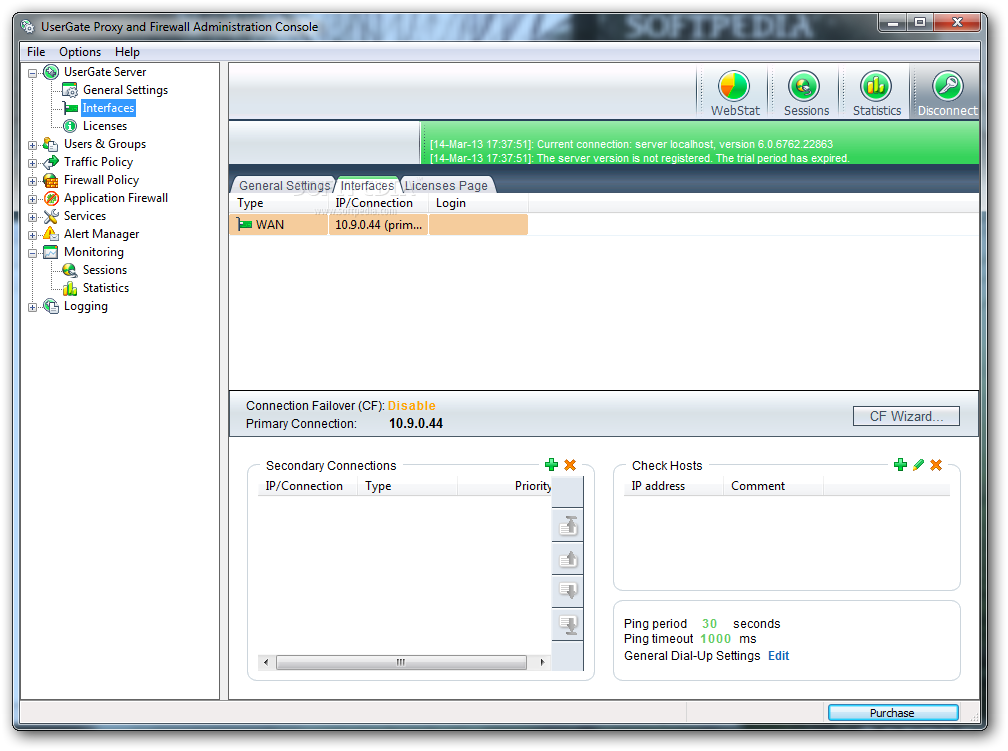Viewport: 1008px width, 751px height.
Task: Click the General Settings tree icon
Action: point(69,90)
